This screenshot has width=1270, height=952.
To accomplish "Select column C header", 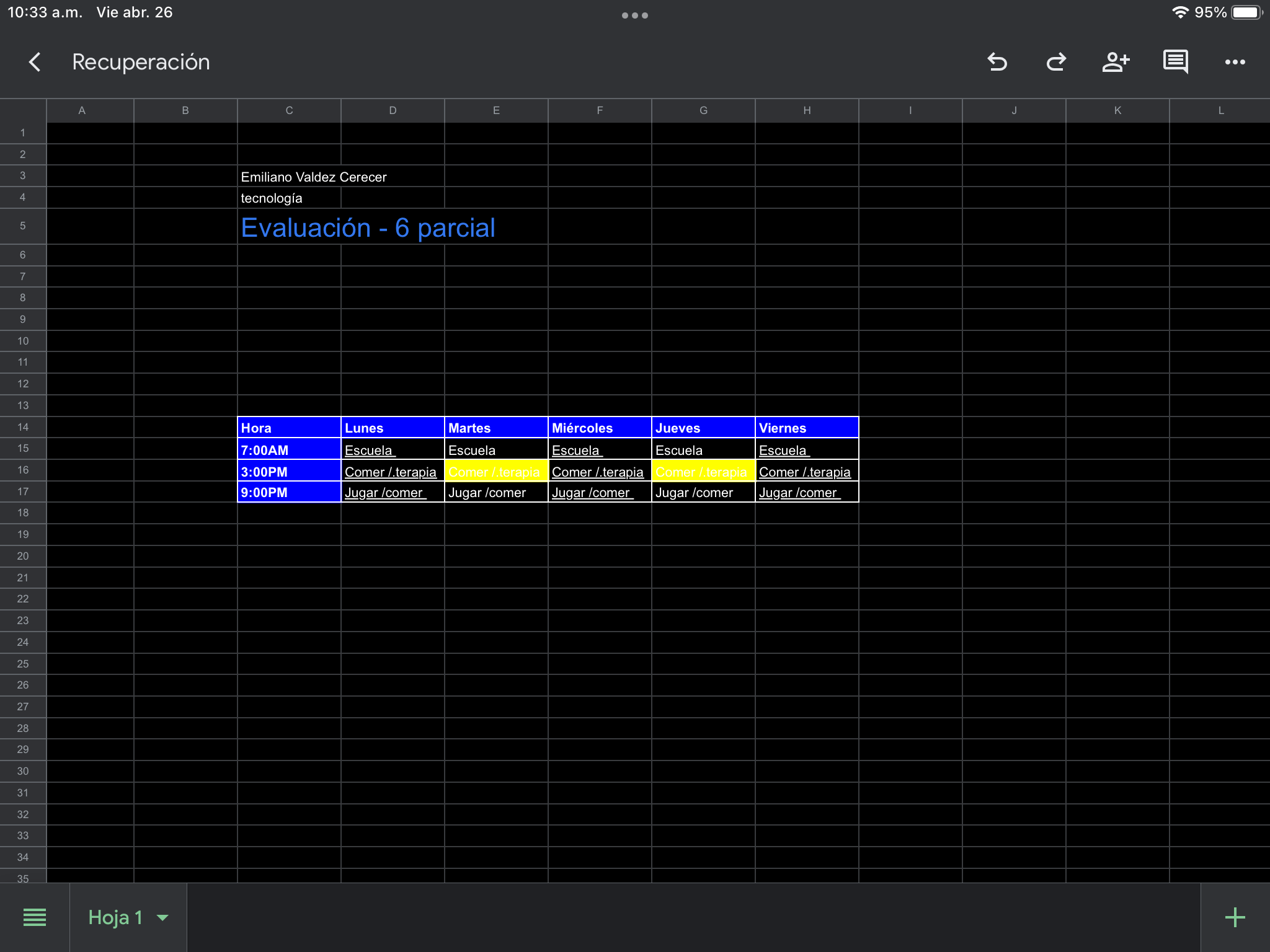I will tap(289, 110).
